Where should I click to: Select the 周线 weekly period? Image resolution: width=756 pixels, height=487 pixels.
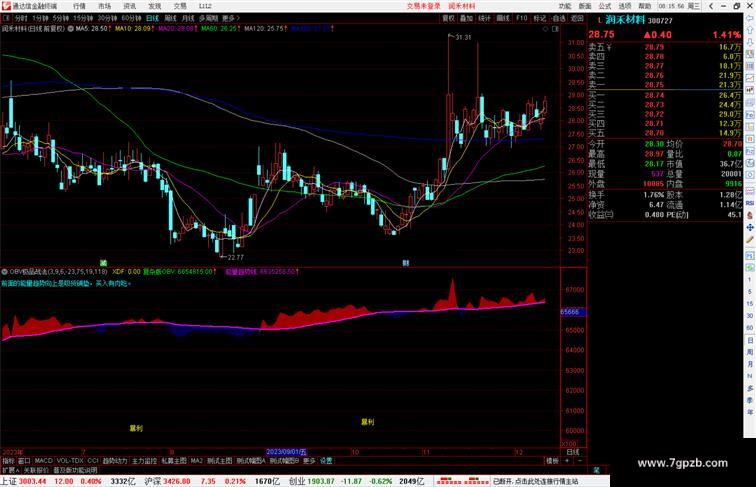(170, 18)
